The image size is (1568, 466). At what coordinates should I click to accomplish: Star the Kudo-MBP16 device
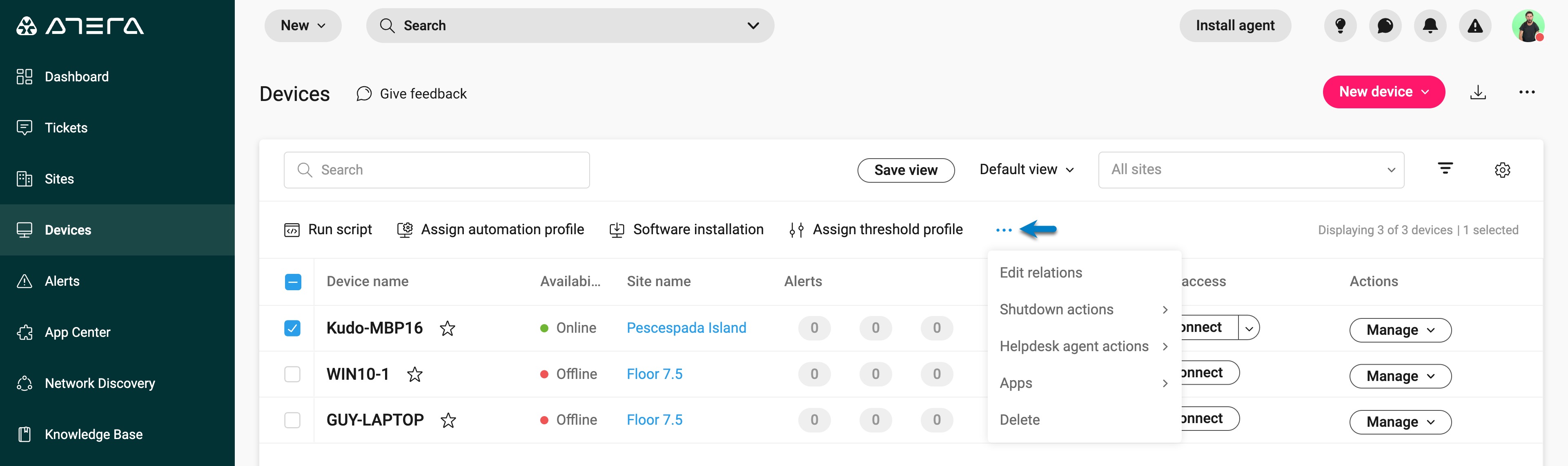coord(448,328)
